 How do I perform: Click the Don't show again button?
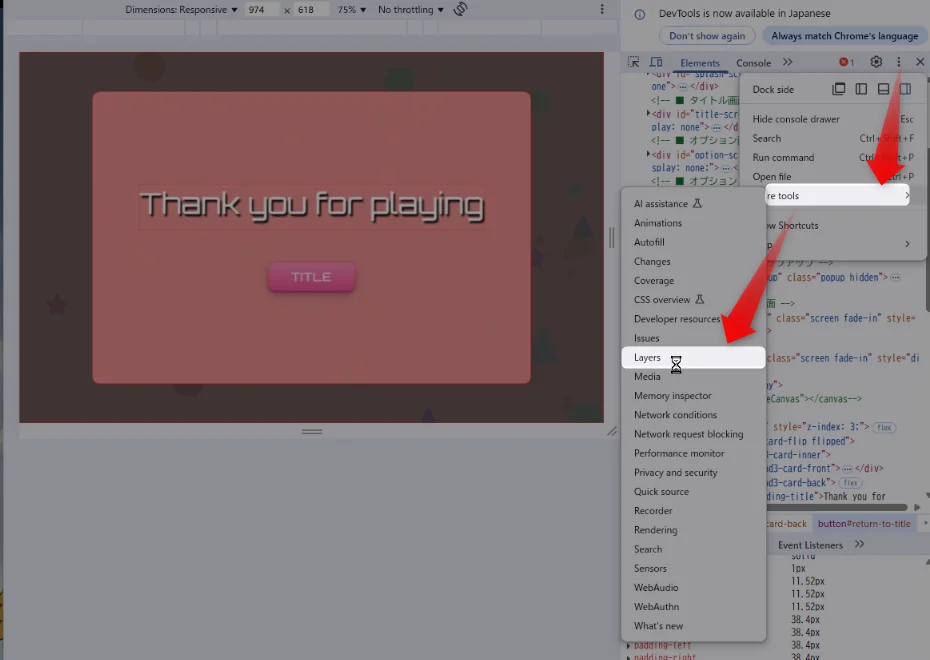coord(707,36)
